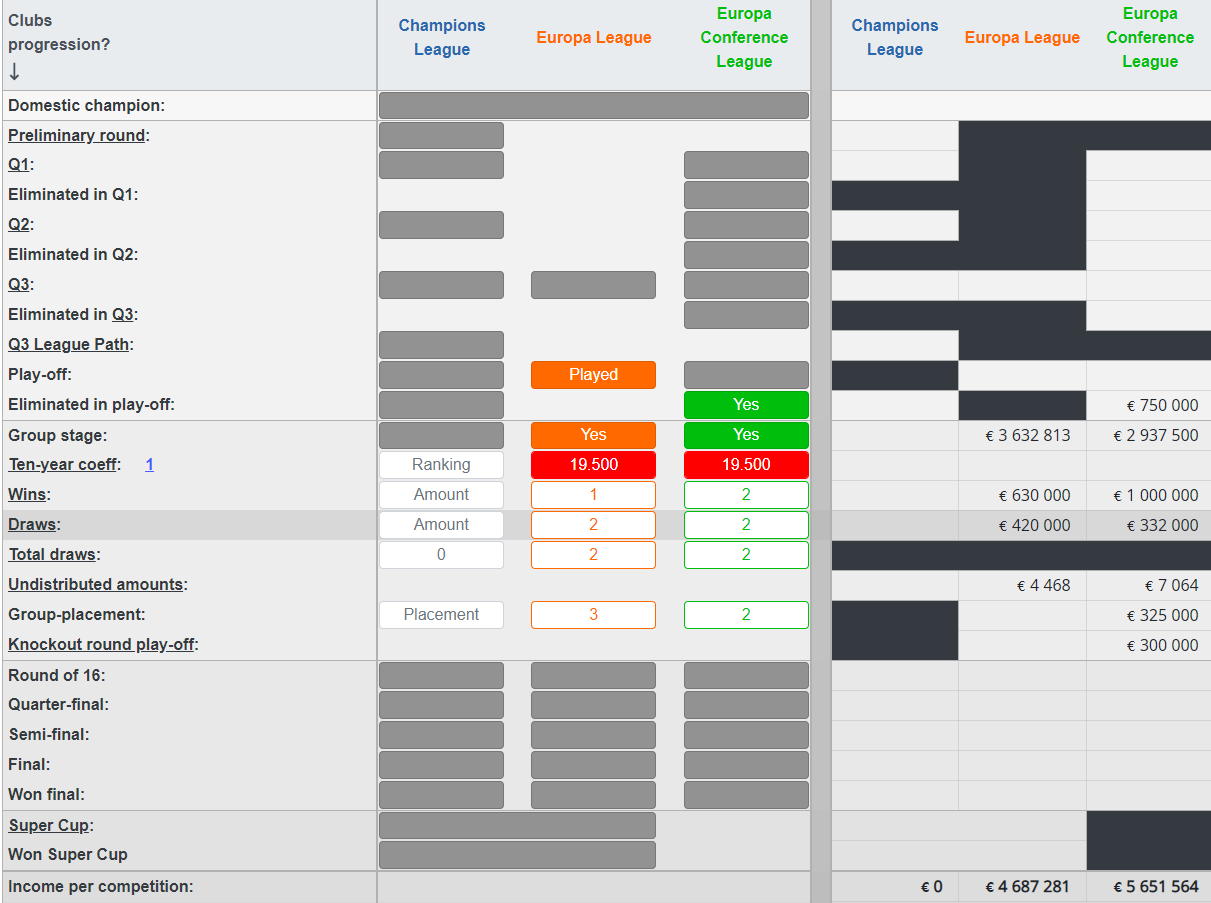Viewport: 1211px width, 903px height.
Task: Toggle the Champions League Play-off button
Action: coord(441,375)
